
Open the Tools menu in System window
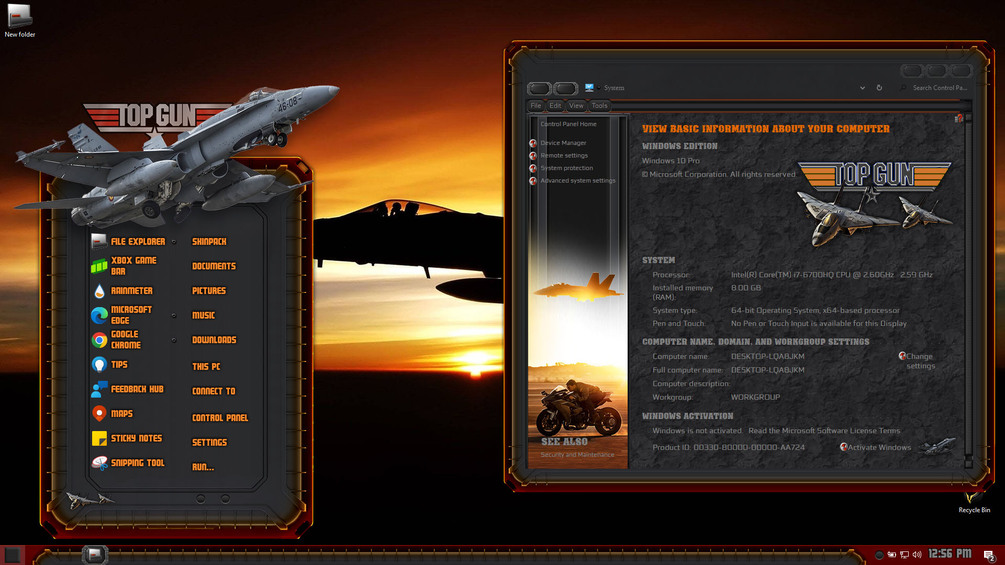tap(599, 106)
